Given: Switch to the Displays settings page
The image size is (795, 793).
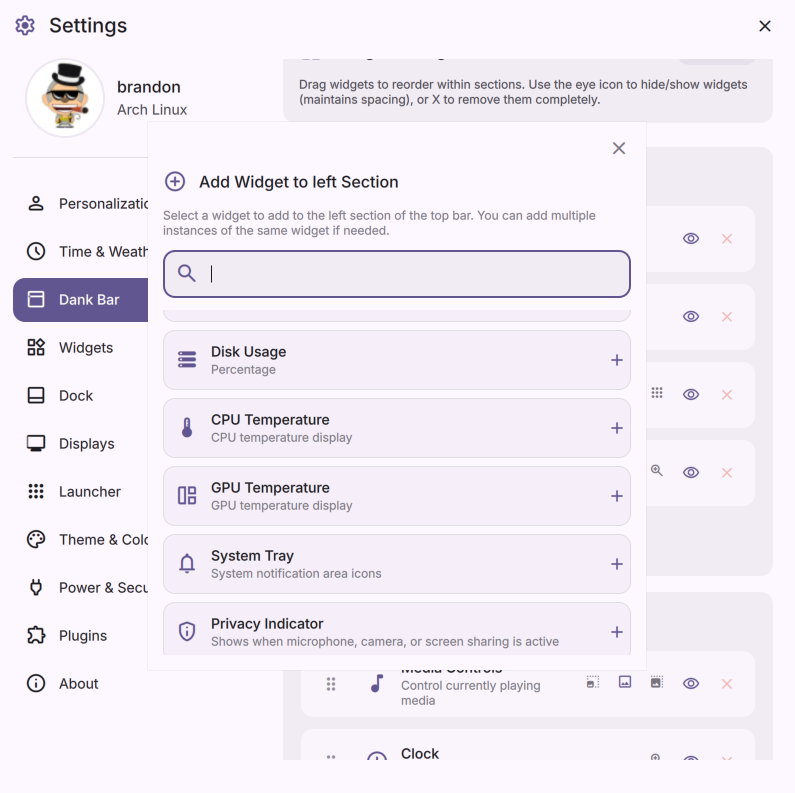Looking at the screenshot, I should 87,444.
